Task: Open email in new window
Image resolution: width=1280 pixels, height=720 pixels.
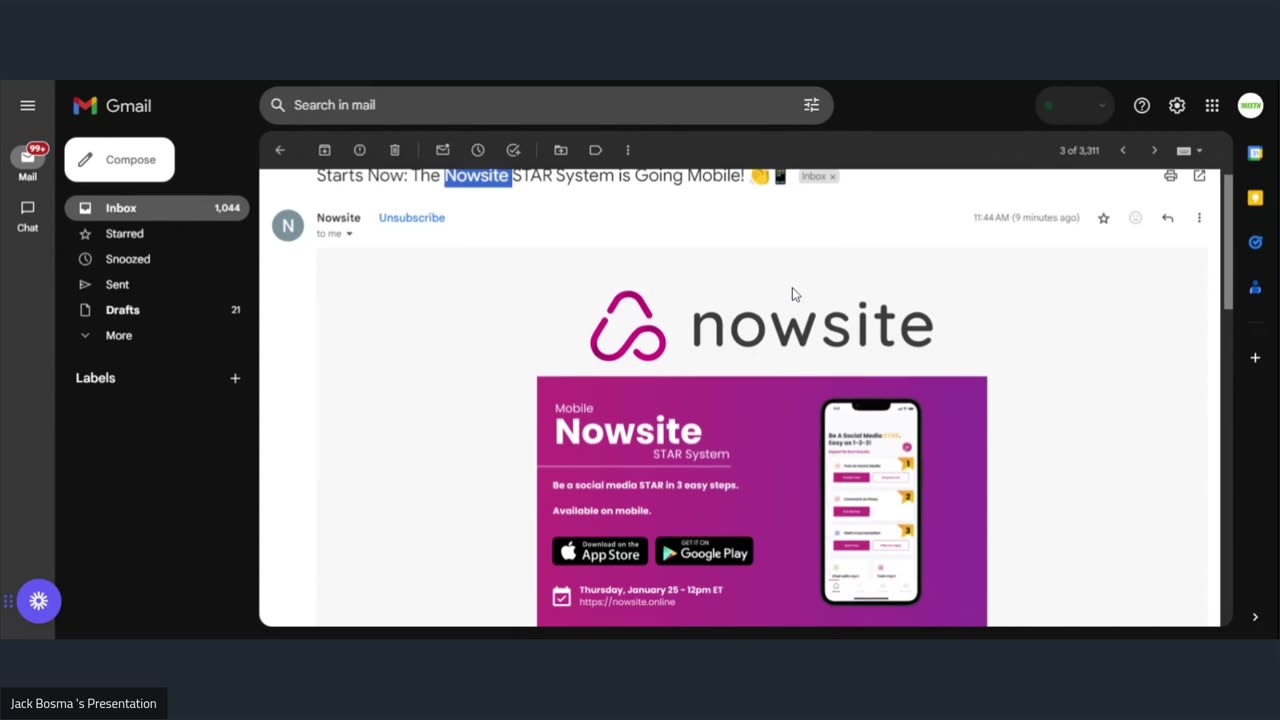Action: (x=1199, y=176)
